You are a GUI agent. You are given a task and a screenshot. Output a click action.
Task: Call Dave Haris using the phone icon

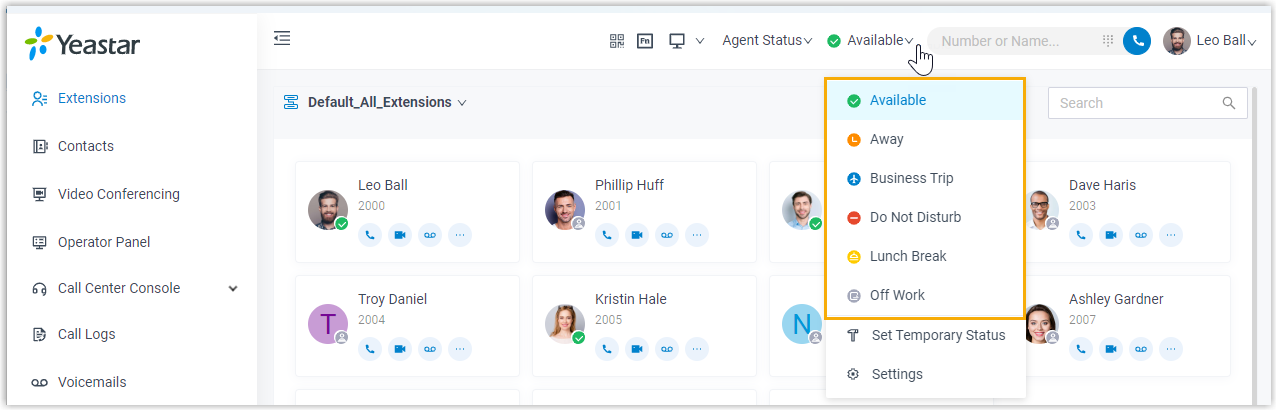(1081, 235)
